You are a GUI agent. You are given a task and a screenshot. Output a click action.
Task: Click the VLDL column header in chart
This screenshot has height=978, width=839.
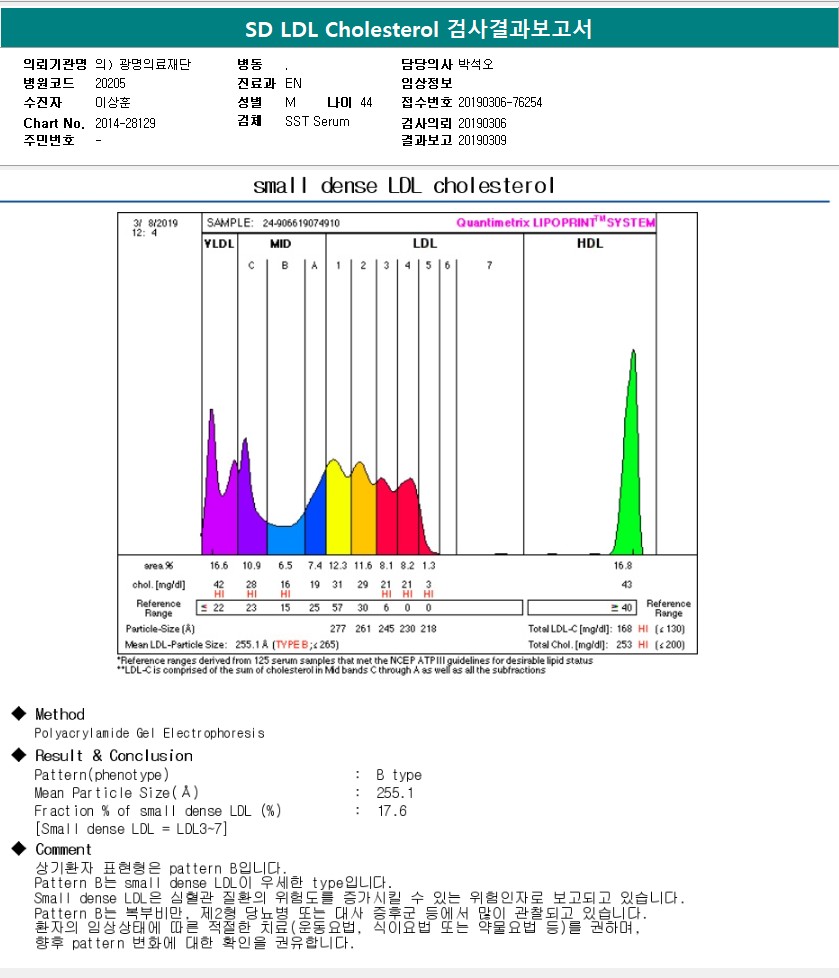pos(219,243)
